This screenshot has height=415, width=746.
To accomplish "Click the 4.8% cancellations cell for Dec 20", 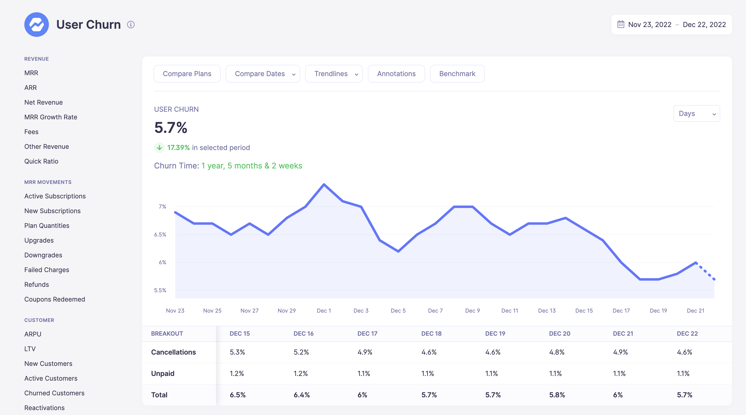I will click(x=557, y=352).
